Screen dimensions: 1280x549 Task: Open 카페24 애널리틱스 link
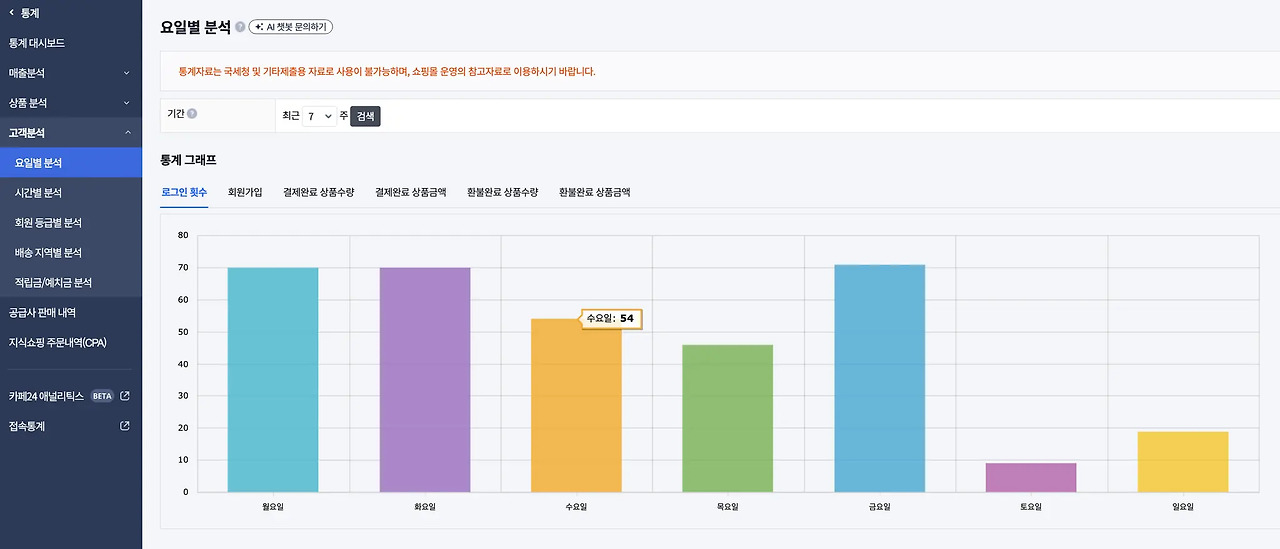[x=46, y=396]
